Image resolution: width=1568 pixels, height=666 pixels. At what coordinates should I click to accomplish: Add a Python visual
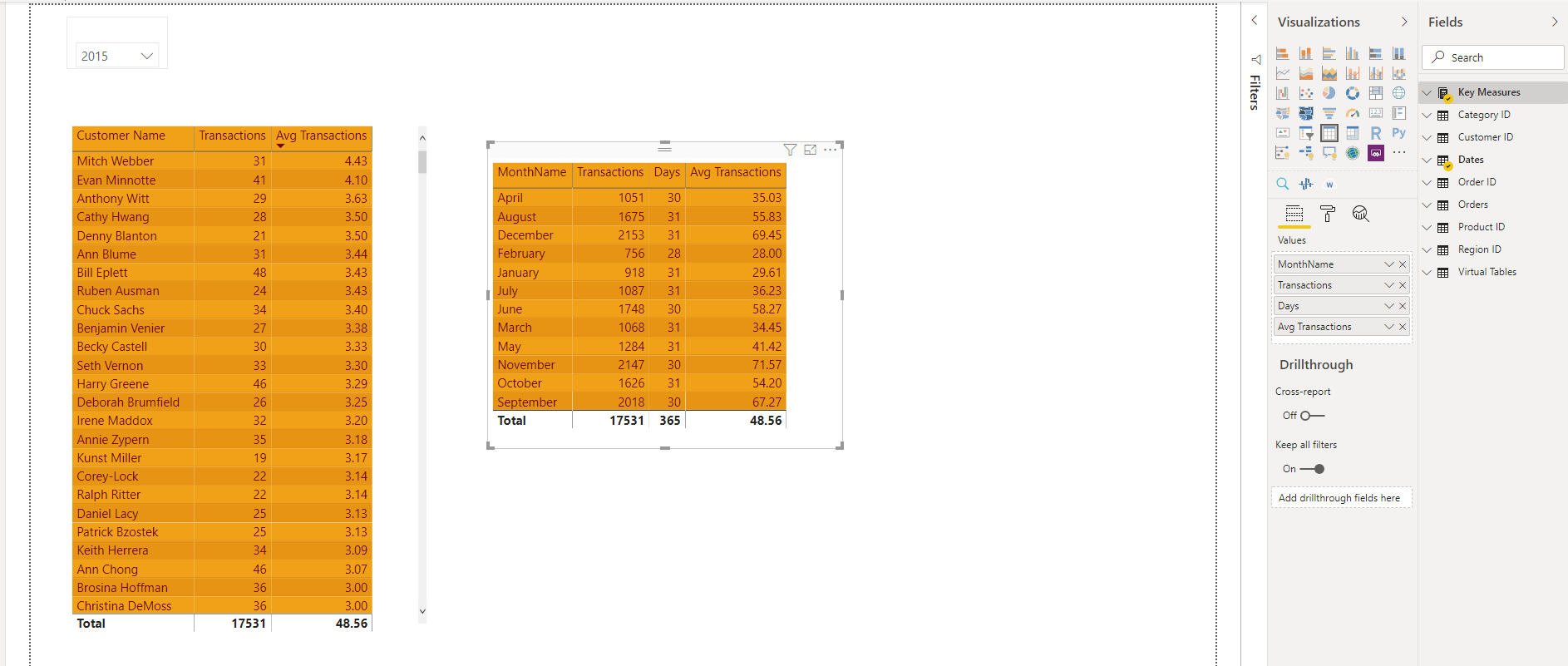[x=1399, y=133]
